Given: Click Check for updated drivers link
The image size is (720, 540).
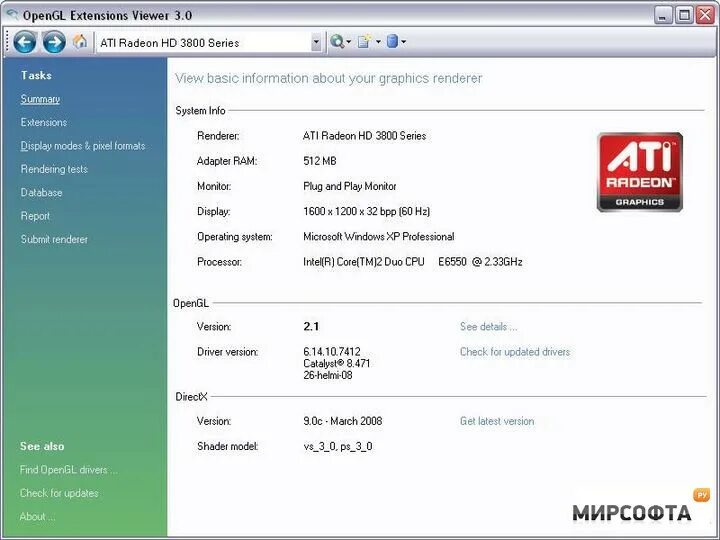Looking at the screenshot, I should 515,352.
